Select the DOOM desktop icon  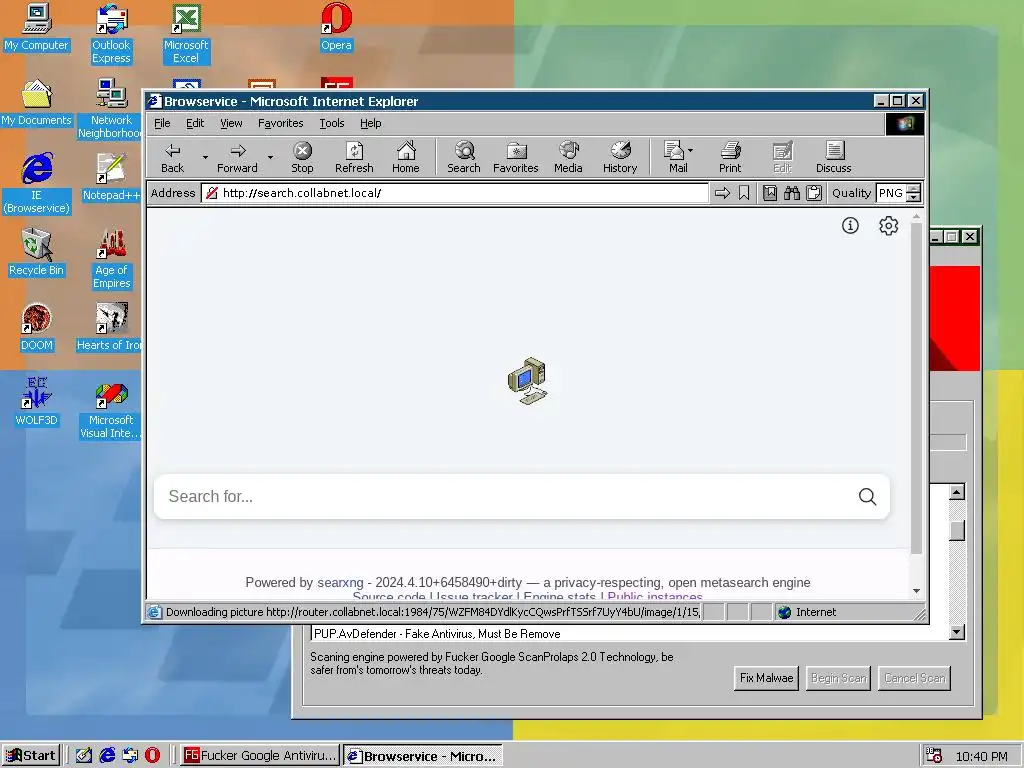[37, 328]
